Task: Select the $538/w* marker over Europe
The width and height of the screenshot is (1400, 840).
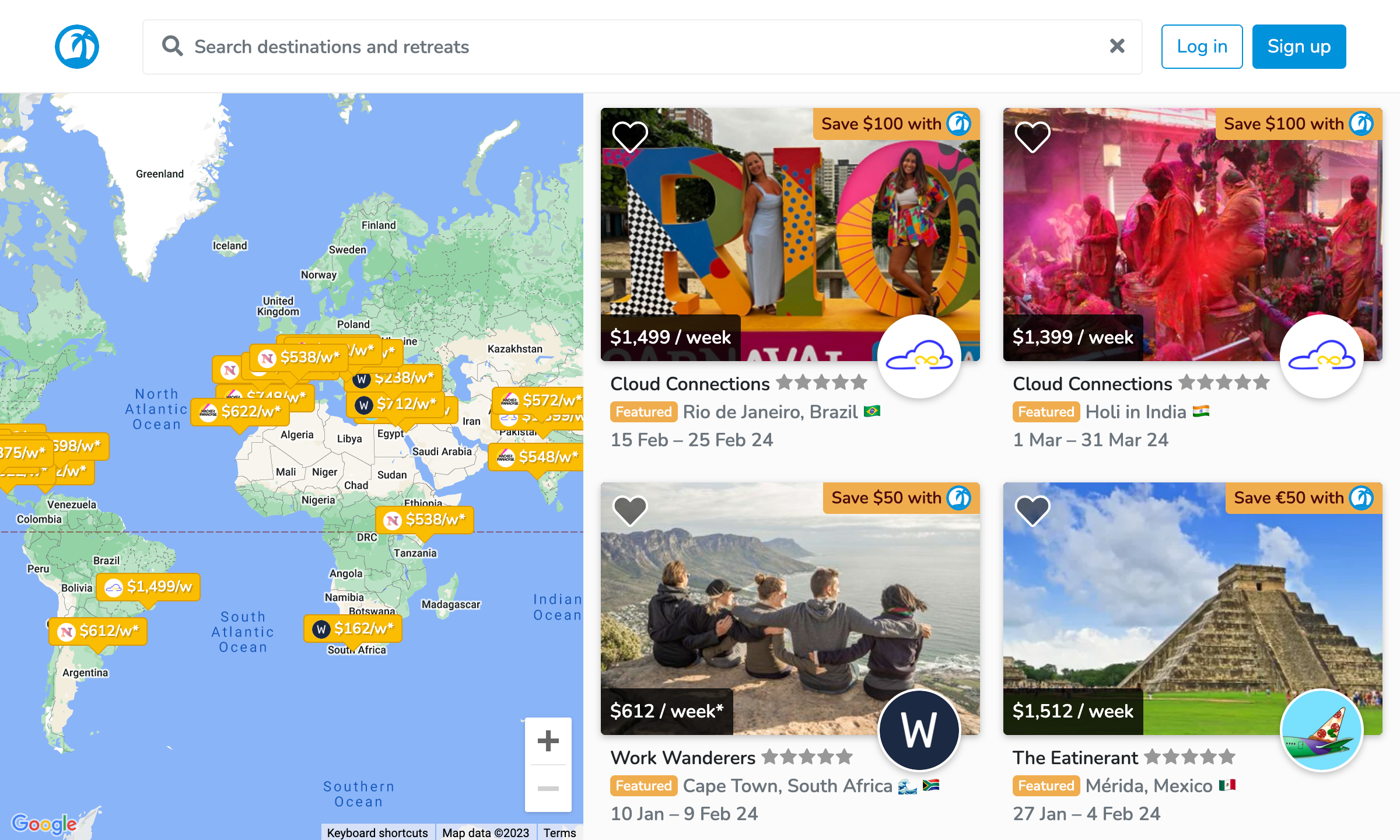Action: (x=299, y=357)
